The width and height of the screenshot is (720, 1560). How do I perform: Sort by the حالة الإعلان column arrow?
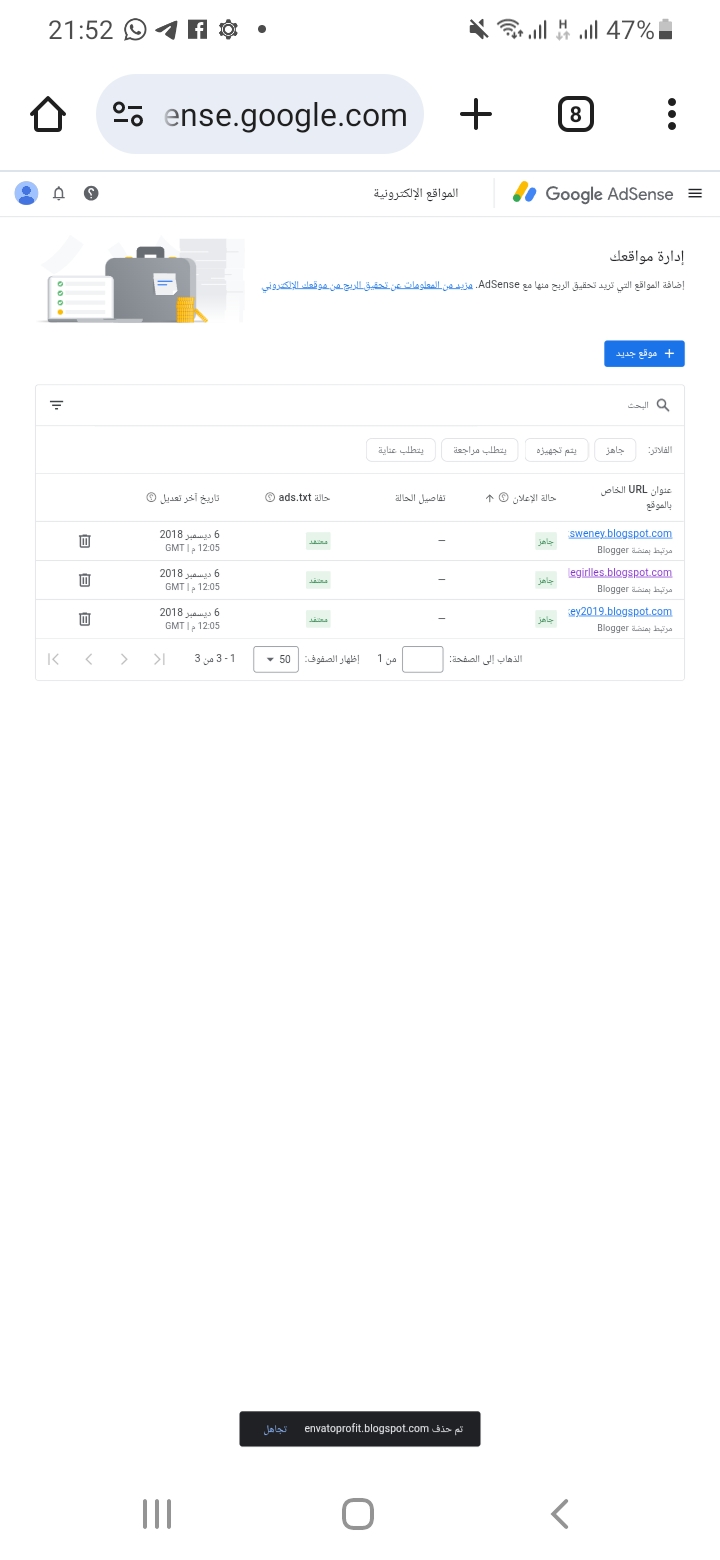pos(489,498)
